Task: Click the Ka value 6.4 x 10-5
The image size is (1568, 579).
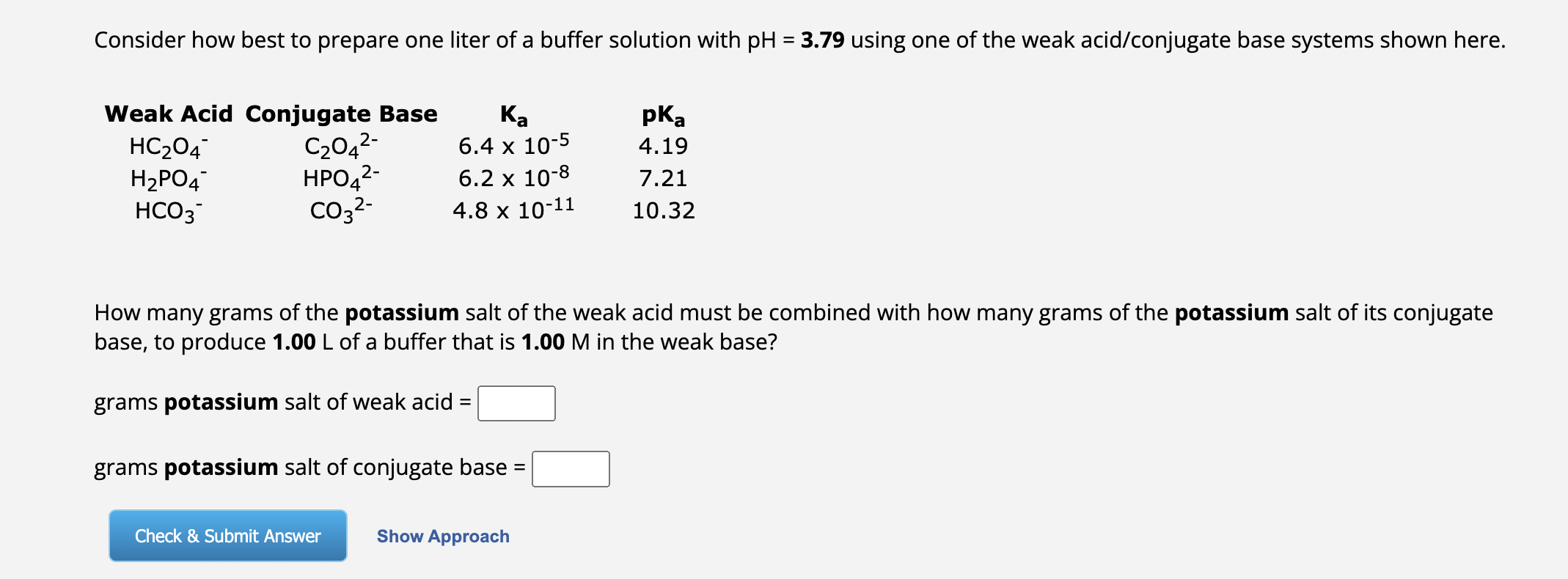Action: point(514,145)
